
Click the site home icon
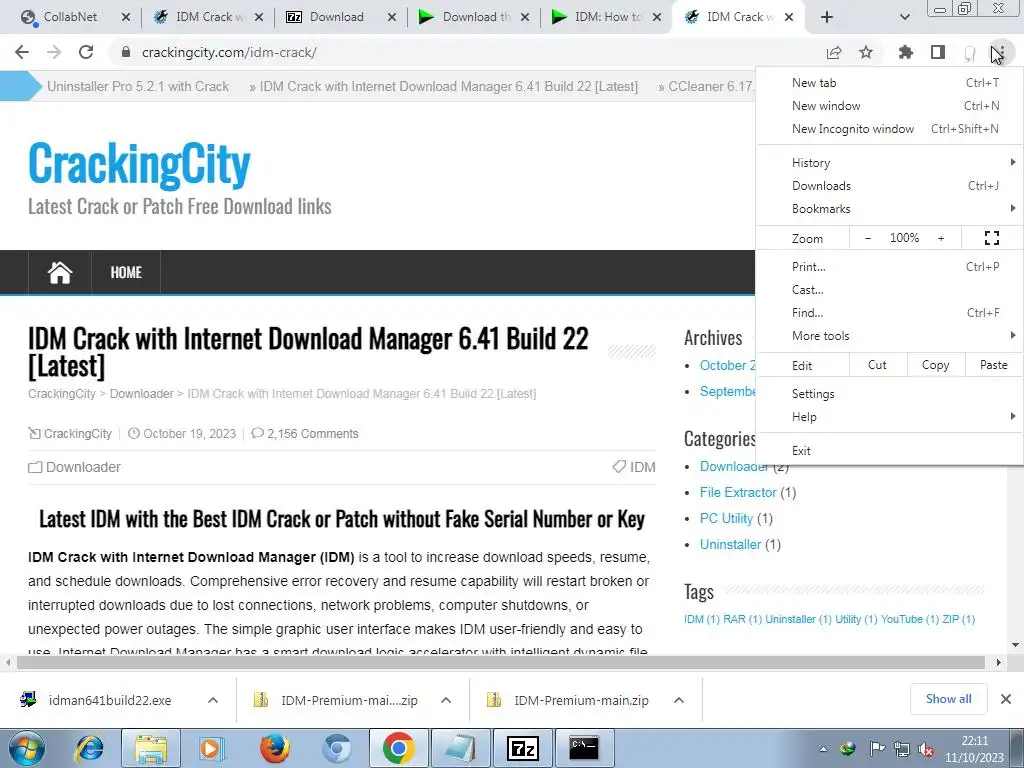point(59,272)
